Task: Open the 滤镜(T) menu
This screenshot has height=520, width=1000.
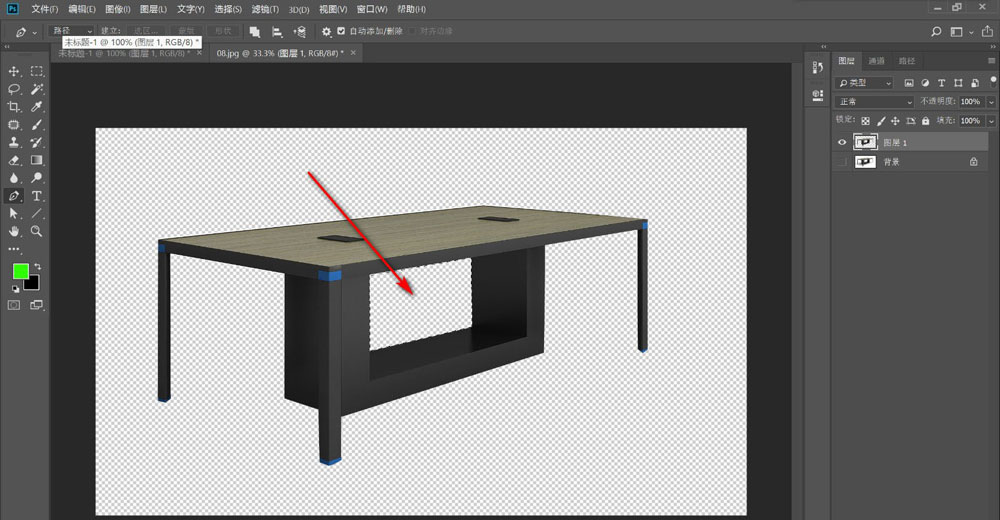Action: click(x=265, y=9)
